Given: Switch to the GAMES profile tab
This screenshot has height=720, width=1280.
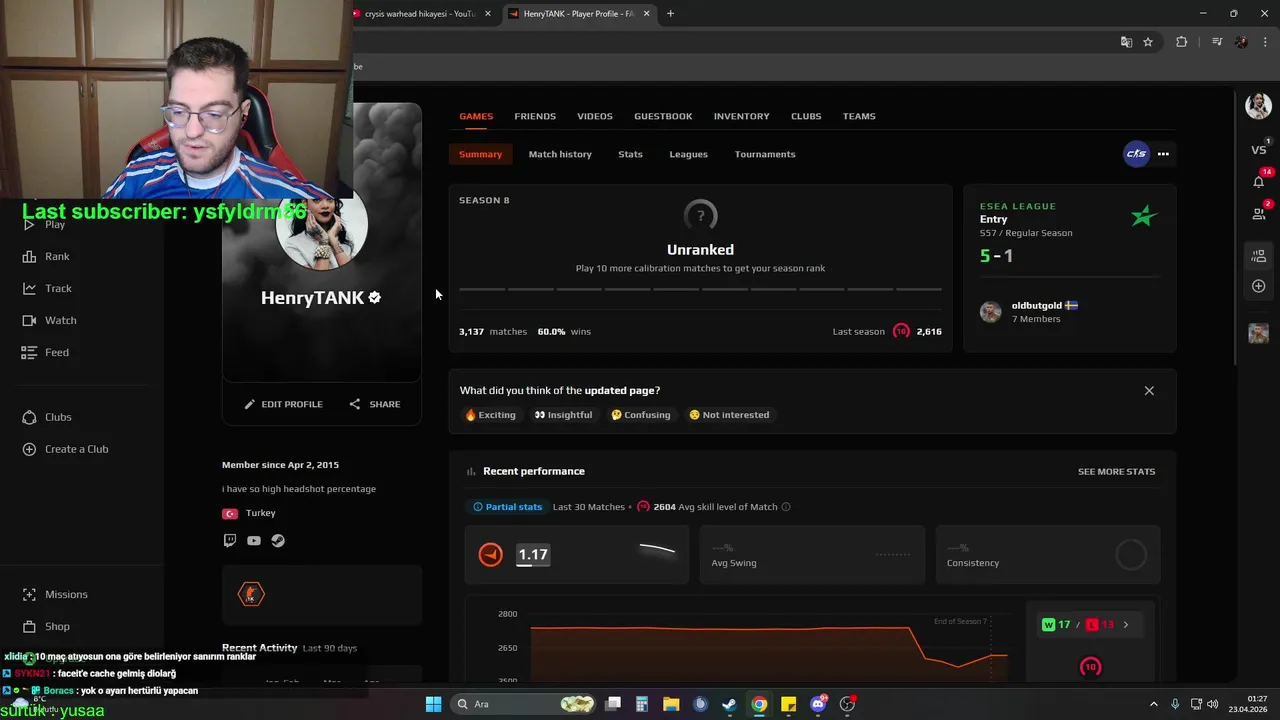Looking at the screenshot, I should 476,116.
